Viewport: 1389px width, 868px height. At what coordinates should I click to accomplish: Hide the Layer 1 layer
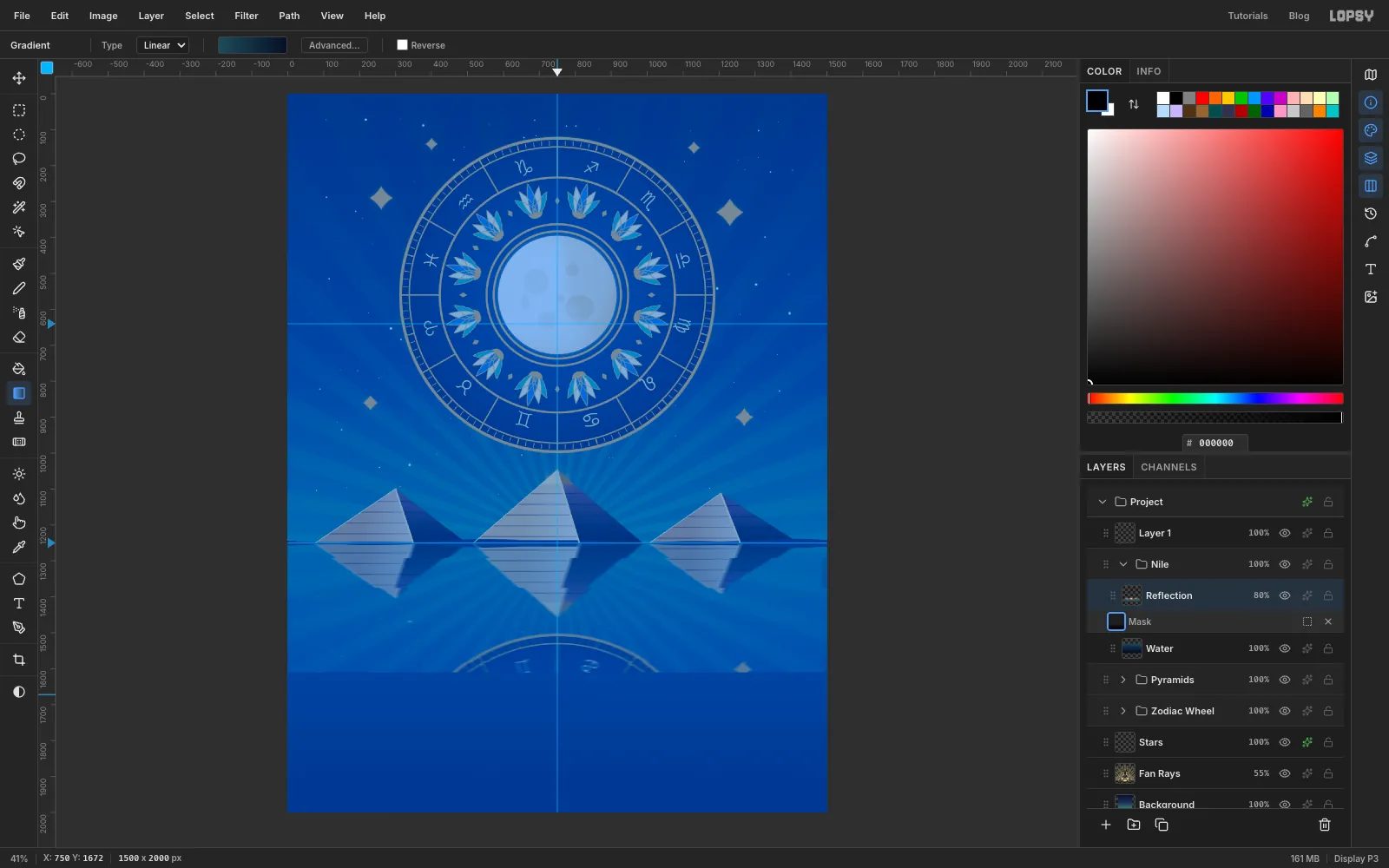click(1285, 533)
